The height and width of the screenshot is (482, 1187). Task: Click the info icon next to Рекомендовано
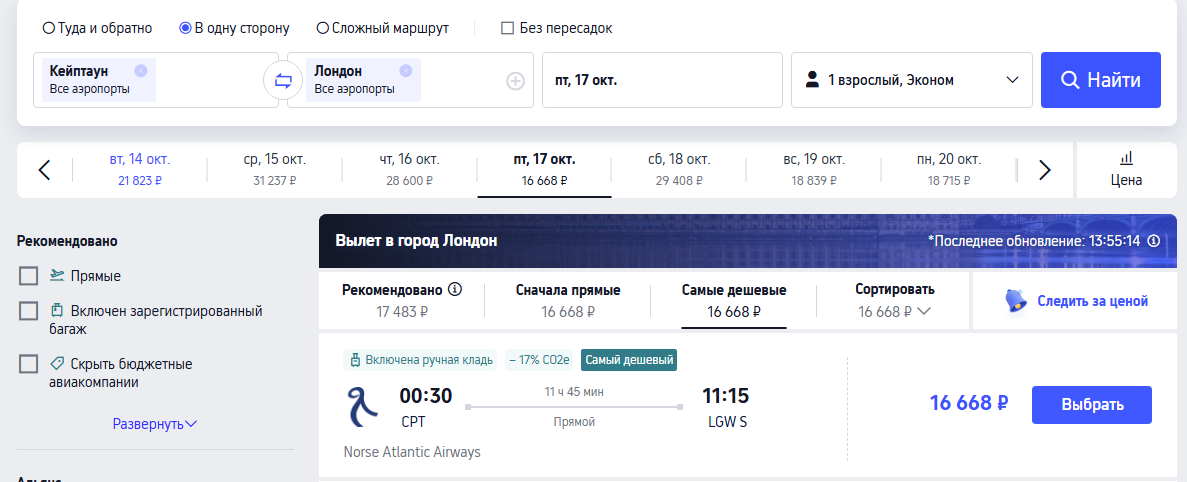455,290
